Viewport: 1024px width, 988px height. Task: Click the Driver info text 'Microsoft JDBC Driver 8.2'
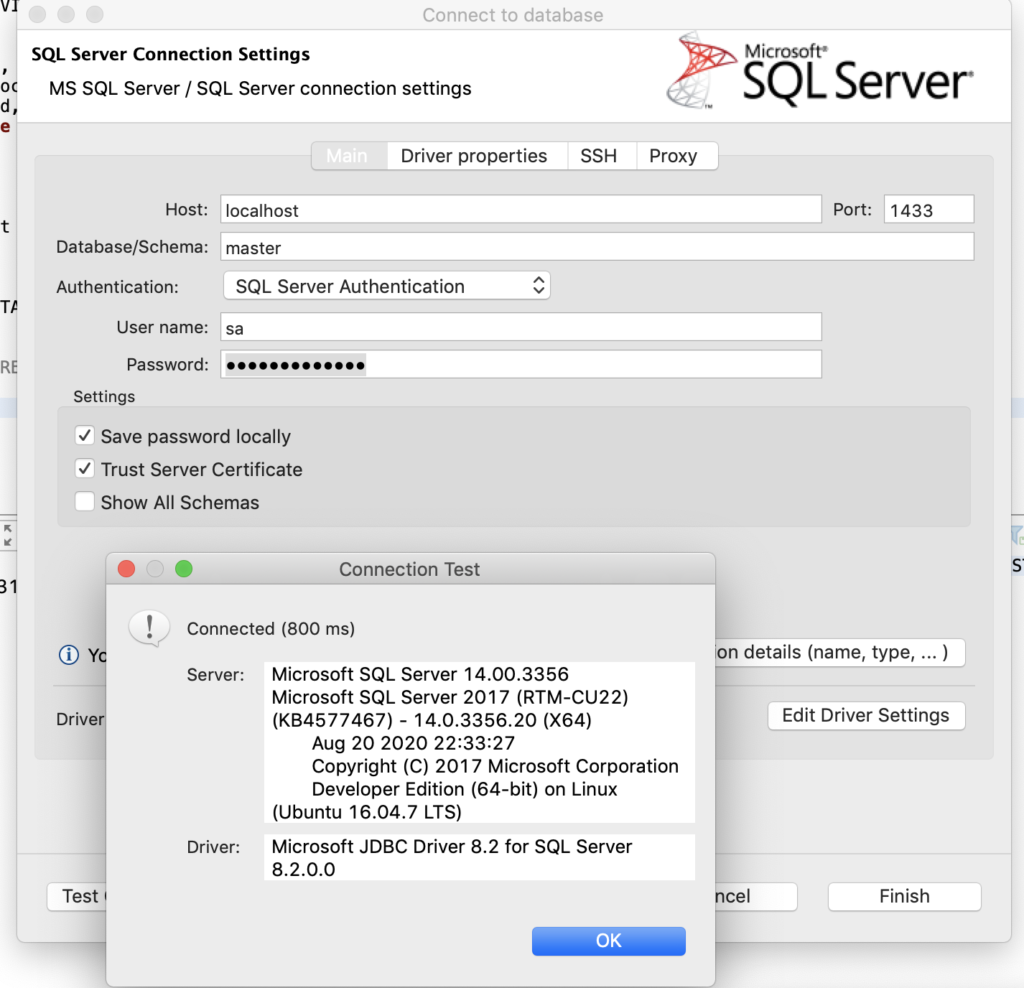coord(386,846)
